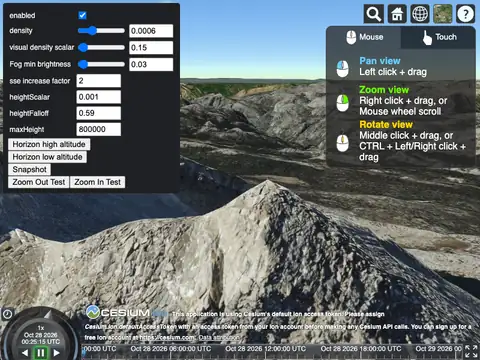Open the geocoder search icon
This screenshot has width=480, height=360.
click(x=374, y=14)
